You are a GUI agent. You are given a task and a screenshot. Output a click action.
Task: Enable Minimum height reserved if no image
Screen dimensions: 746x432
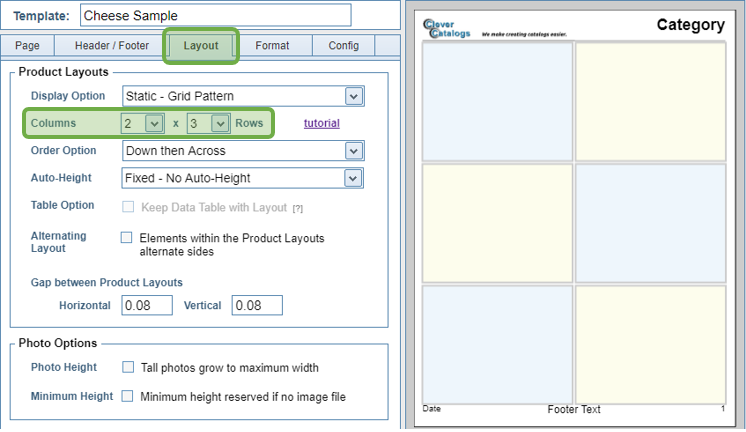point(127,396)
